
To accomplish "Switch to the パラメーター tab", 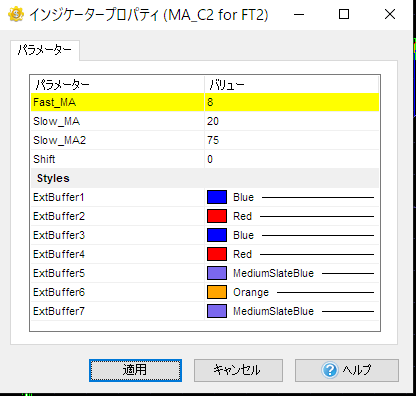I will 45,50.
